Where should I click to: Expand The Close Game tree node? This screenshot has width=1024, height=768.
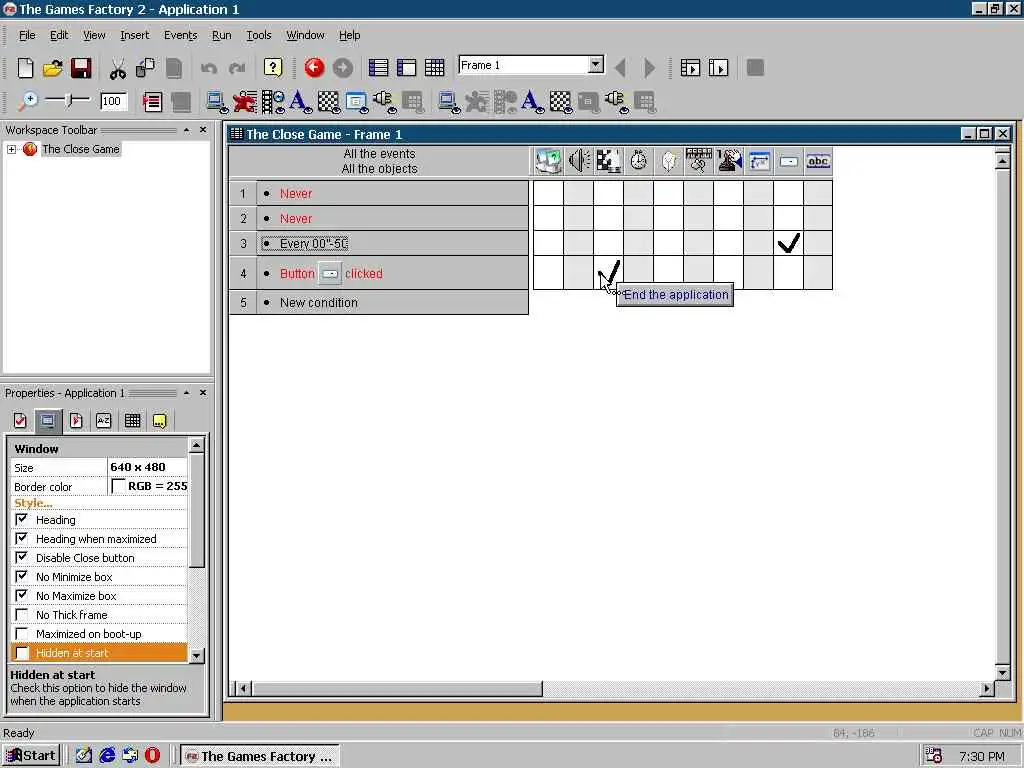coord(11,150)
